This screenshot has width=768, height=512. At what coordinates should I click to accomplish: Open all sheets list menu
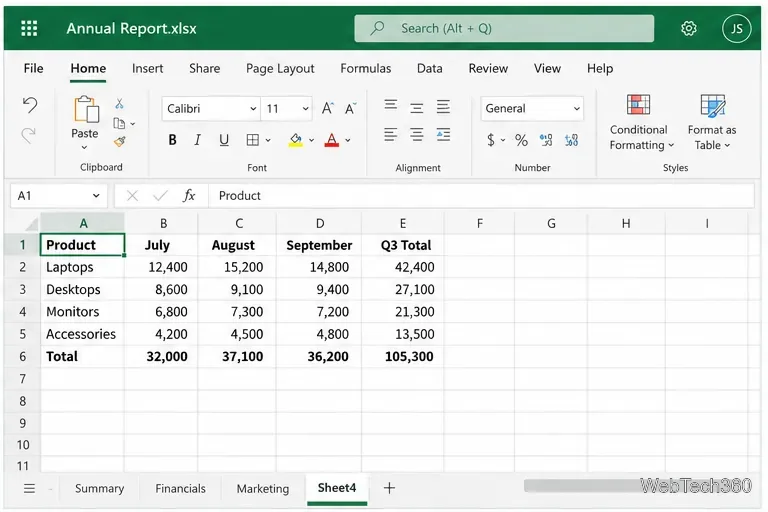29,488
